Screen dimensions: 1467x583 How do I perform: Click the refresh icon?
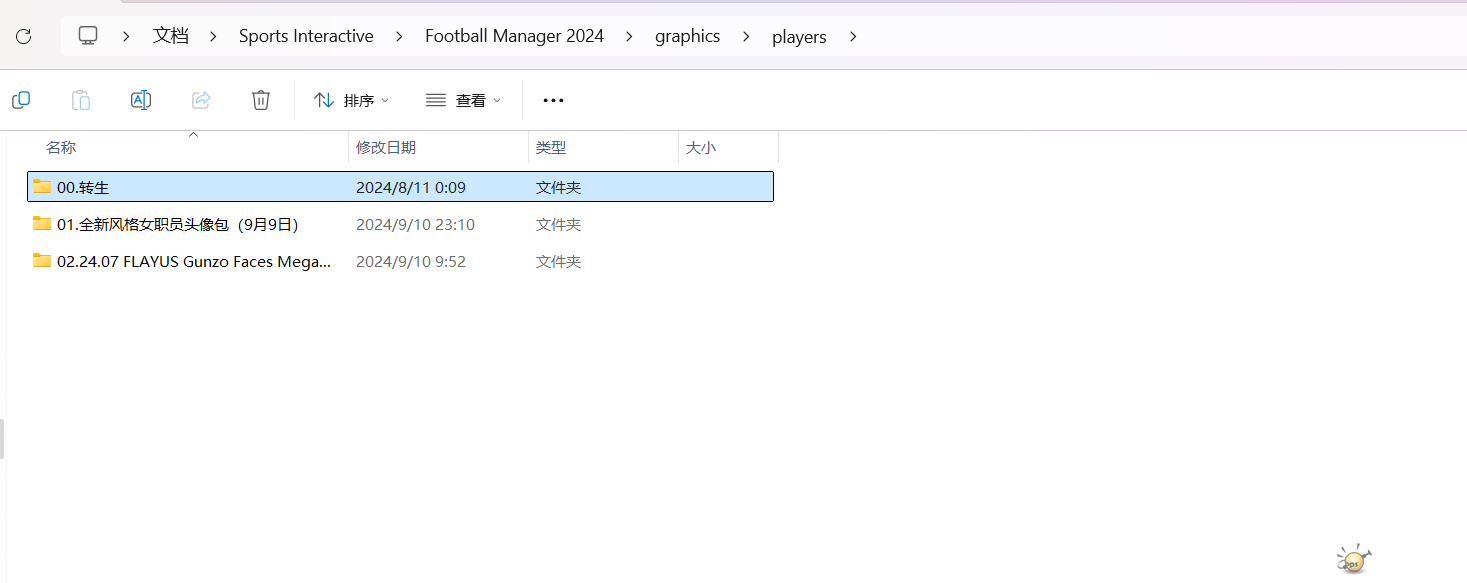[23, 36]
